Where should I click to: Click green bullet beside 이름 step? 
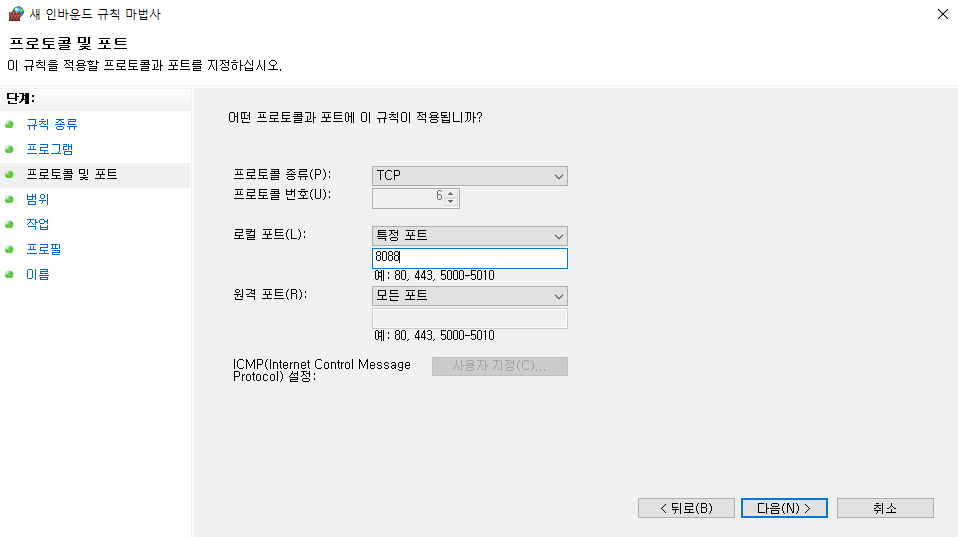[x=10, y=274]
